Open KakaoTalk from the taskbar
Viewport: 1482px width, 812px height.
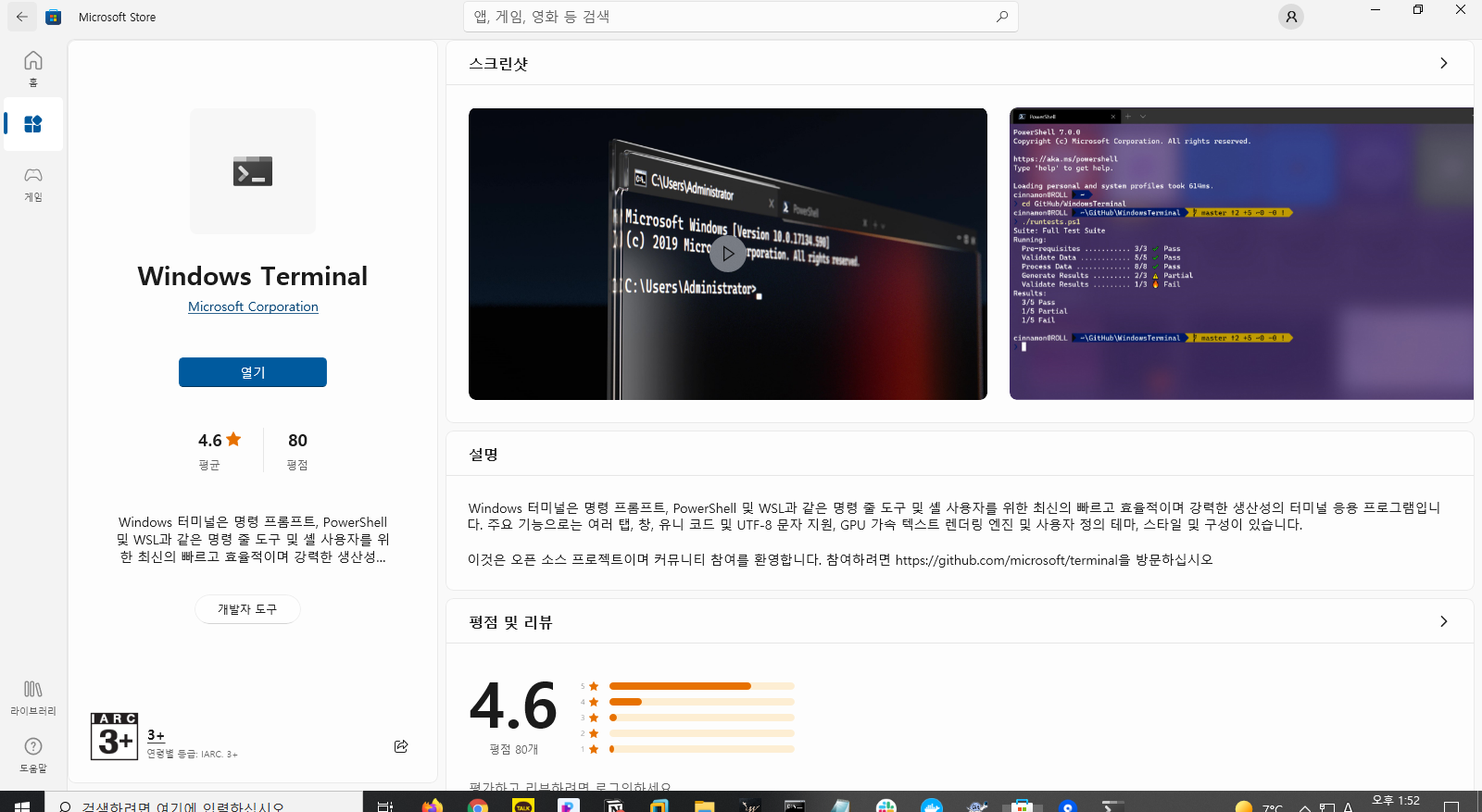pos(523,806)
